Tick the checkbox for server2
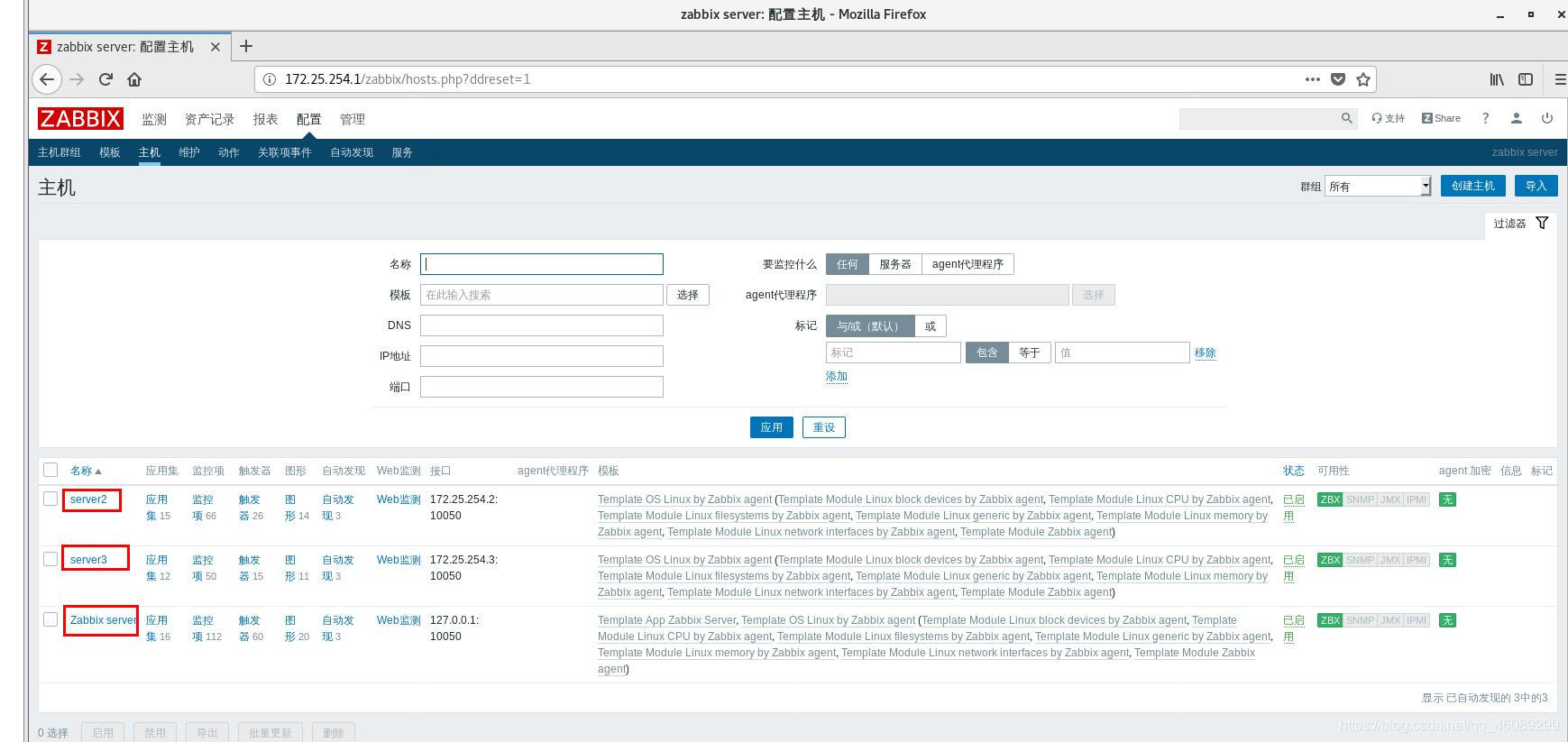Screen dimensions: 1568x742 click(50, 499)
